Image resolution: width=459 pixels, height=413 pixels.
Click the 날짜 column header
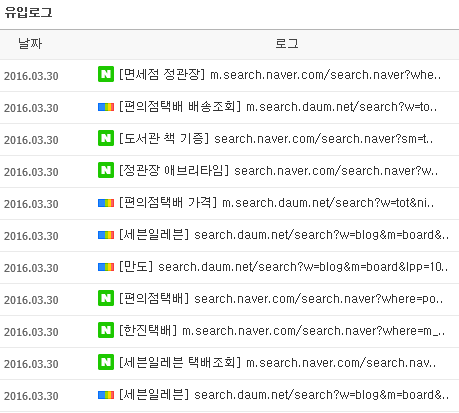(30, 44)
